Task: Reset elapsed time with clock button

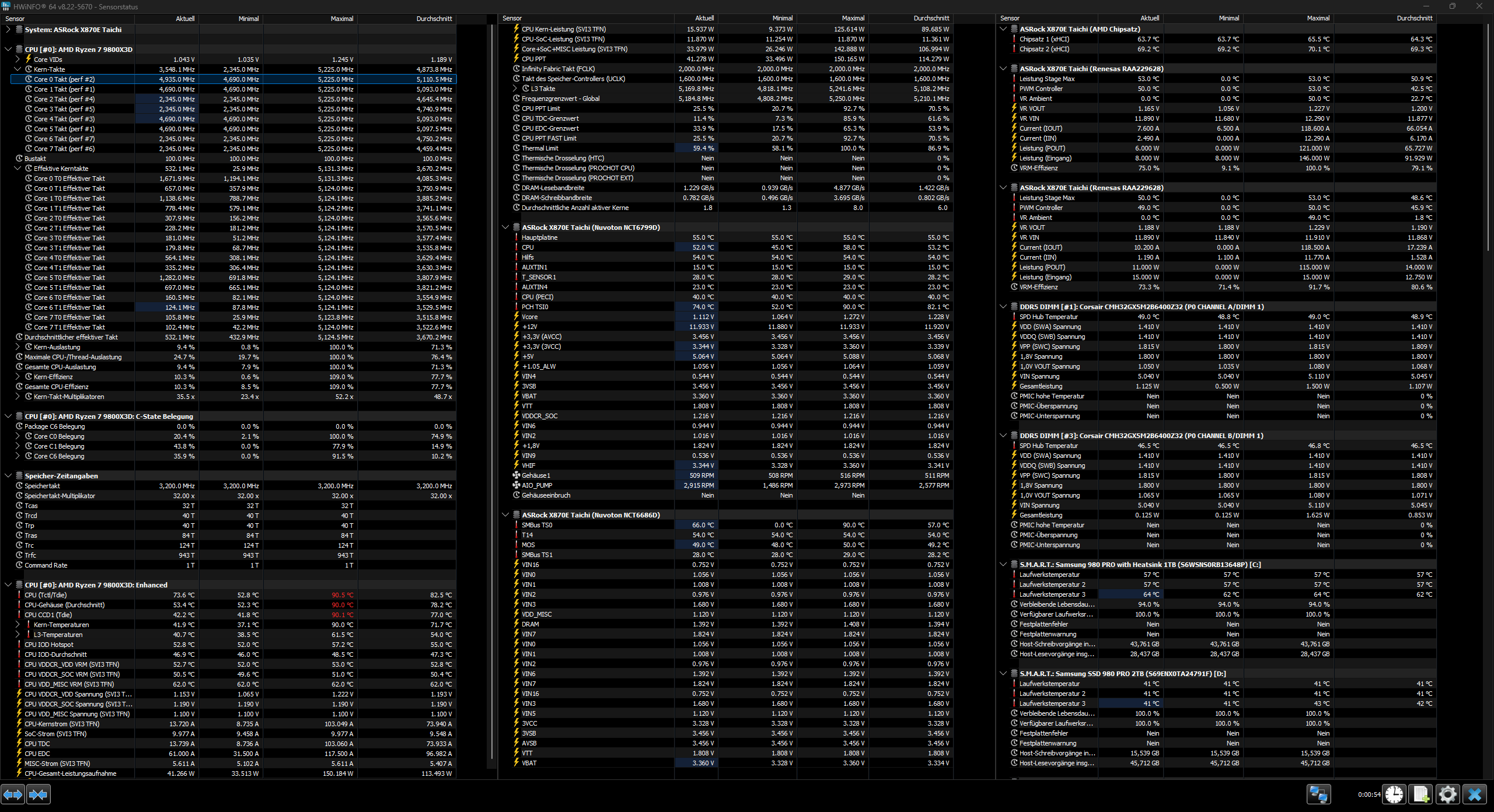Action: coord(1394,794)
